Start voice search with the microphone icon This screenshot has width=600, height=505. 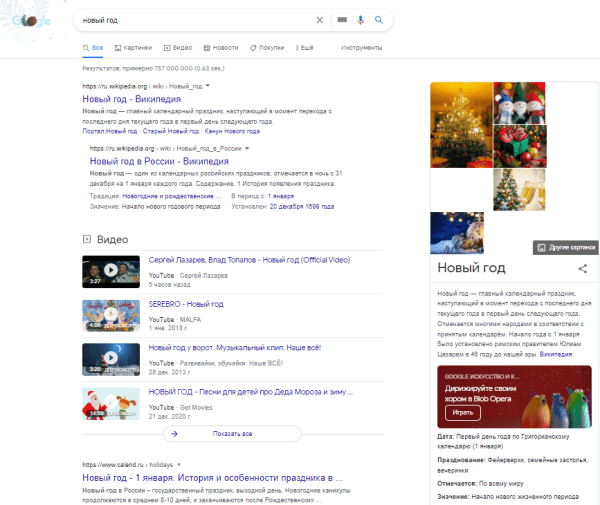tap(360, 20)
